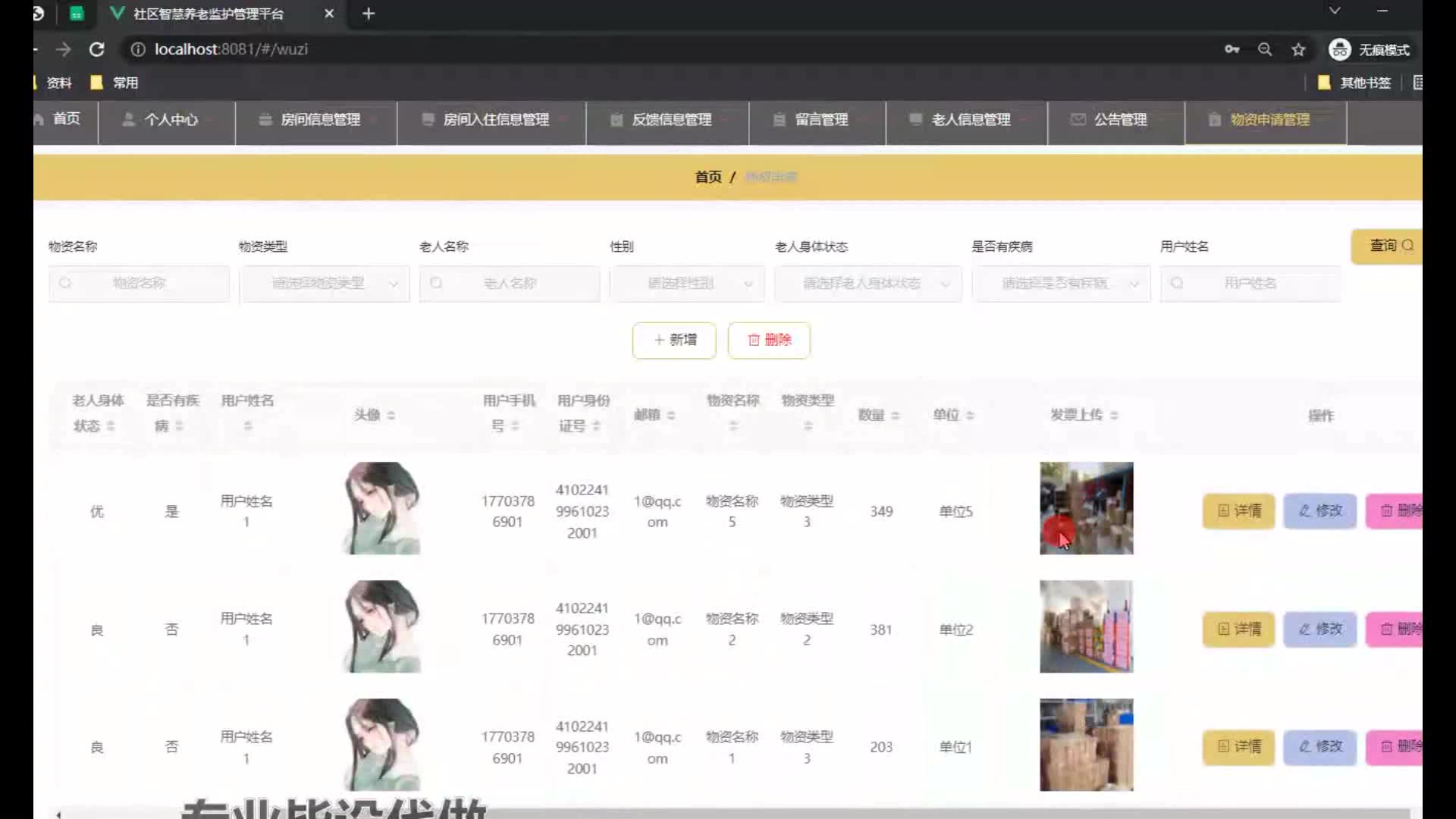Click the password key icon in address bar

1232,49
